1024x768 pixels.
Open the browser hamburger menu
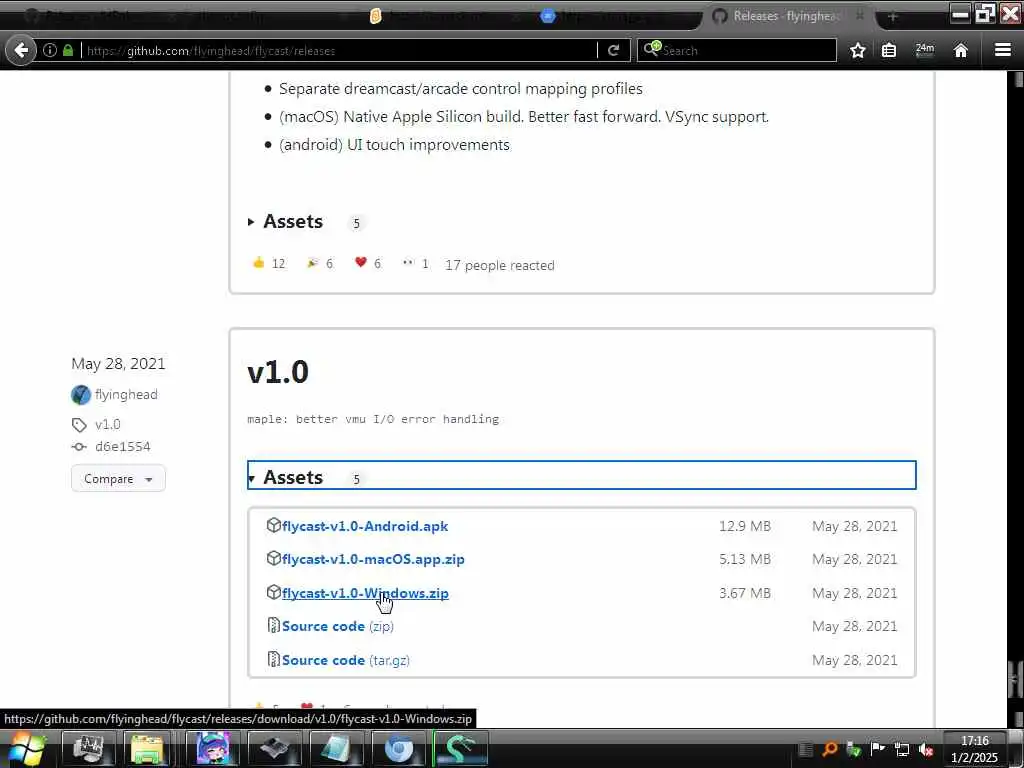(1002, 50)
